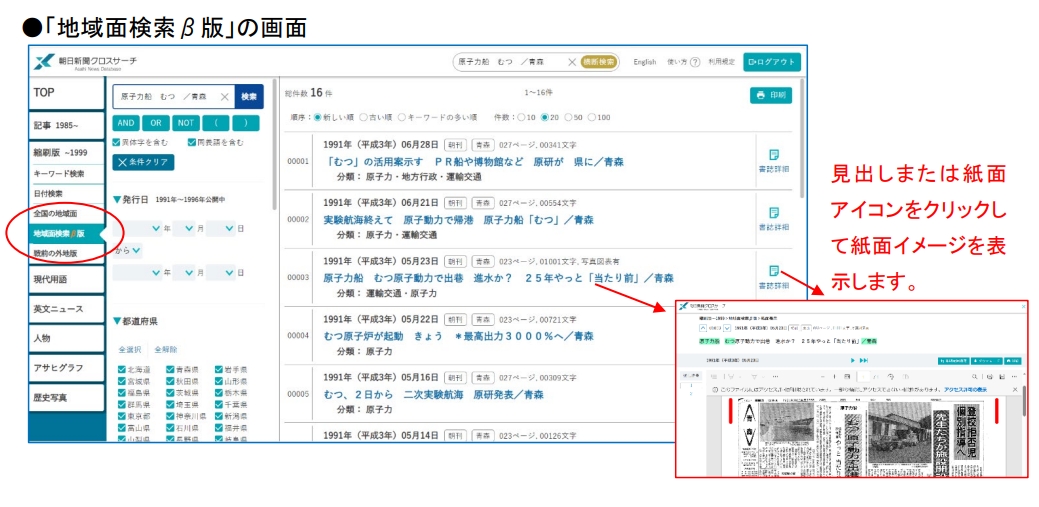Open 書誌詳細 icon for result 00001

point(773,154)
